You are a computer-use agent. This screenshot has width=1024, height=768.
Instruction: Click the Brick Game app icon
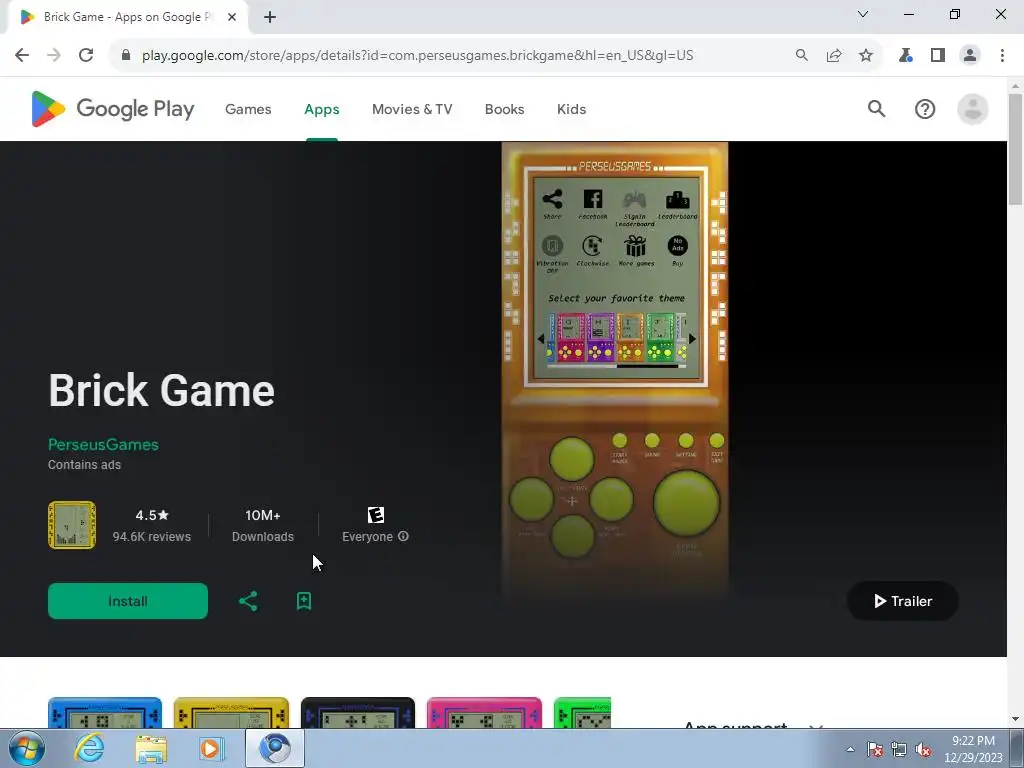tap(72, 525)
